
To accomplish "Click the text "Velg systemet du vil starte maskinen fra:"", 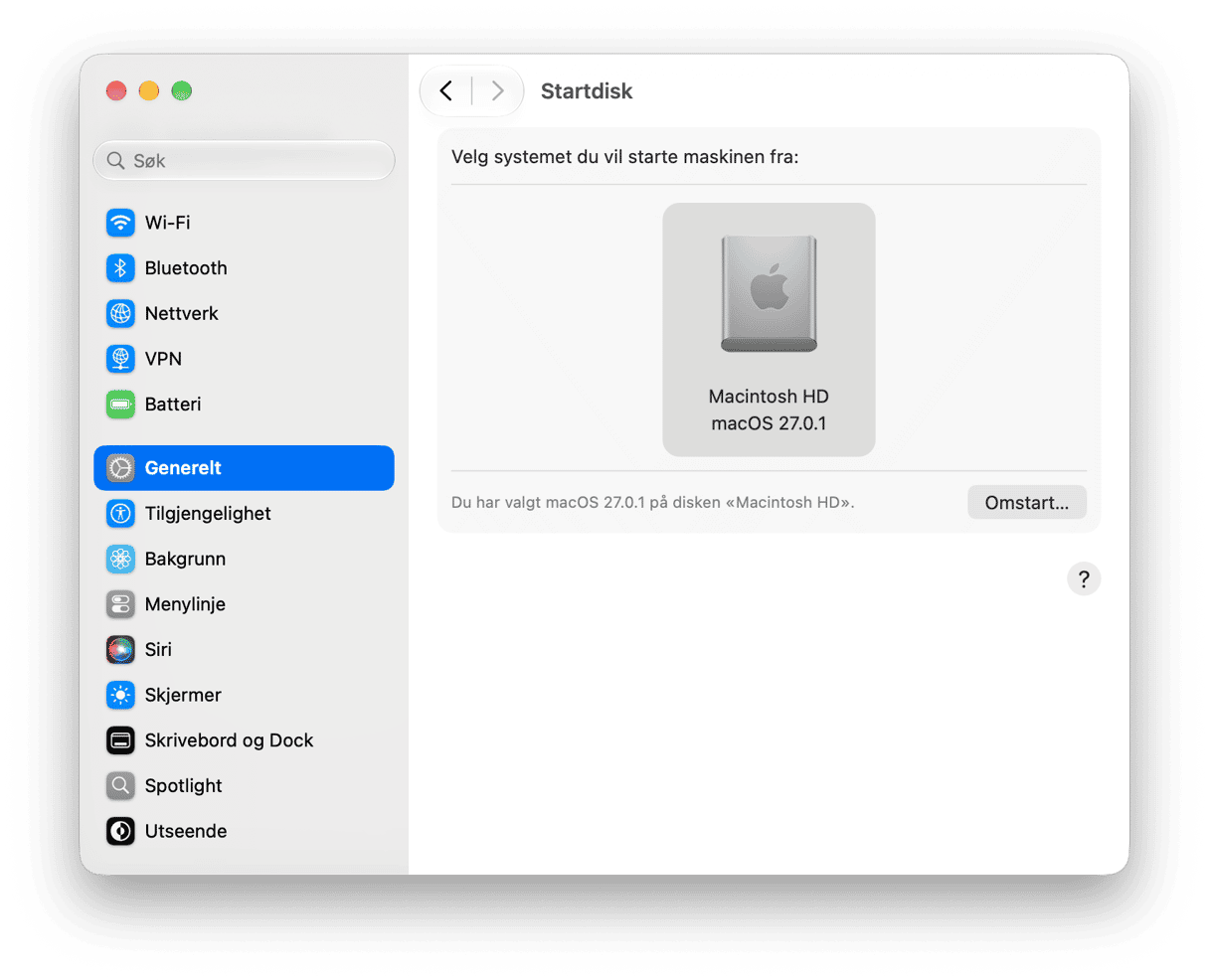I will click(625, 157).
